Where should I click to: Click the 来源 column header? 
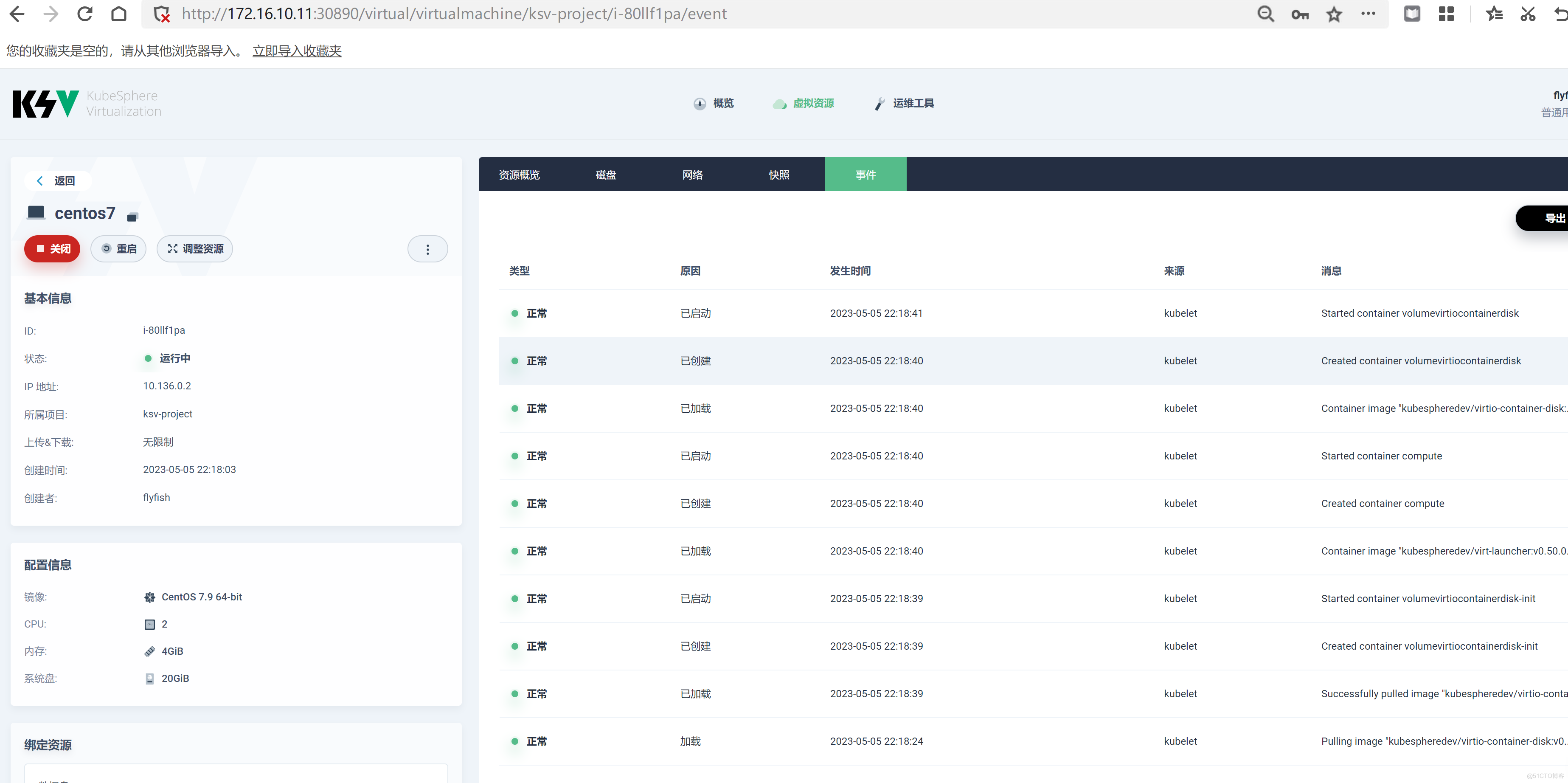[1174, 271]
